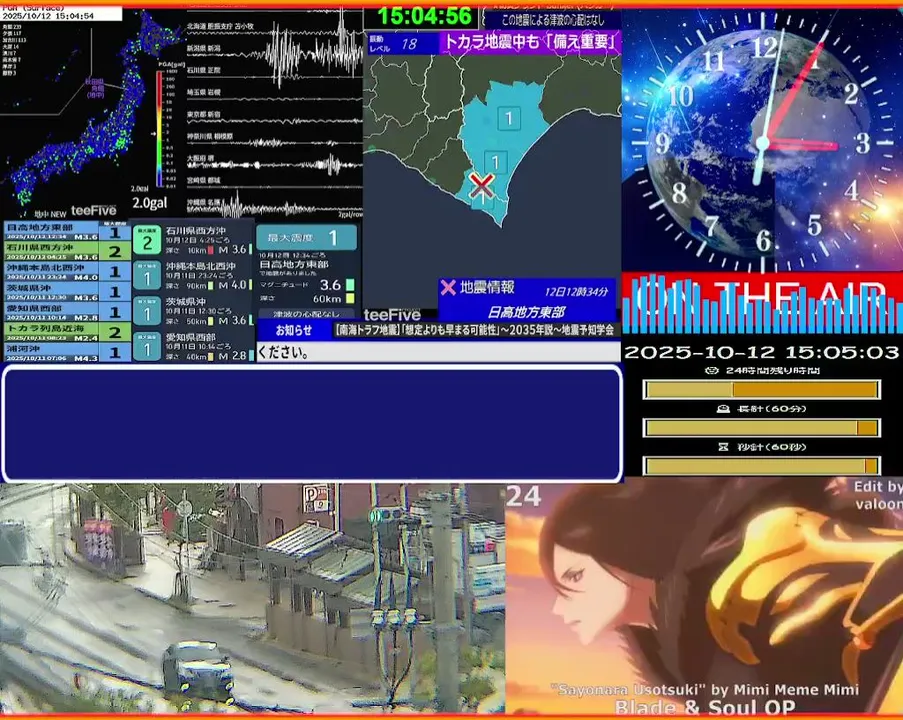Screen dimensions: 903x720
Task: Click the red X epicenter marker on map
Action: point(481,185)
